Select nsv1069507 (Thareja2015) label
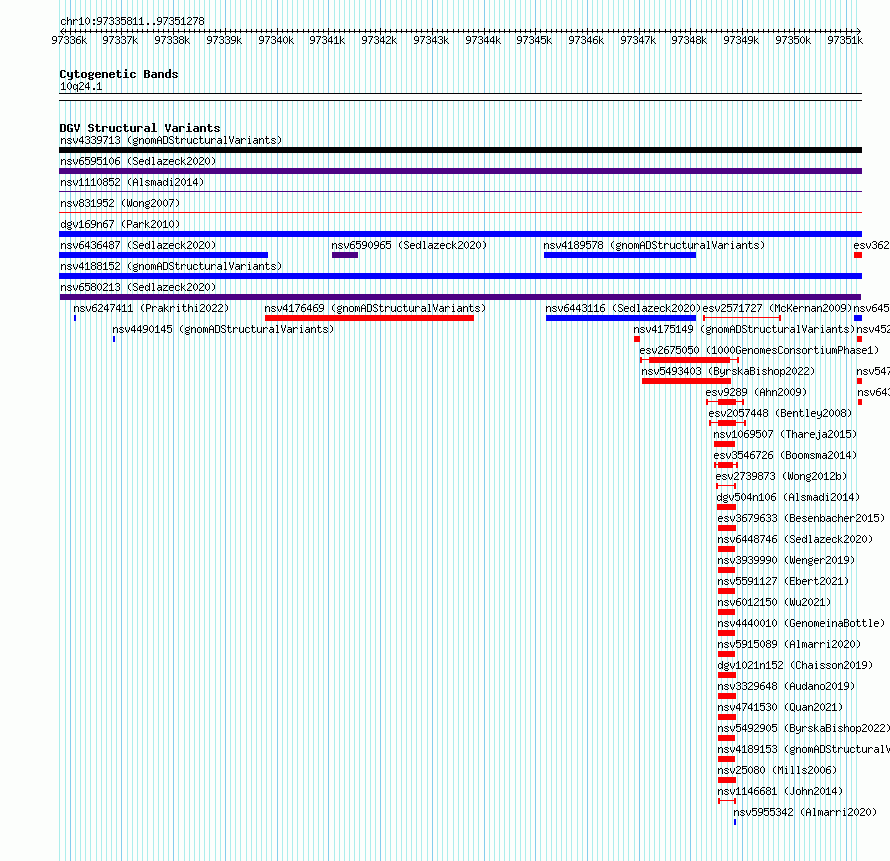 [x=785, y=434]
